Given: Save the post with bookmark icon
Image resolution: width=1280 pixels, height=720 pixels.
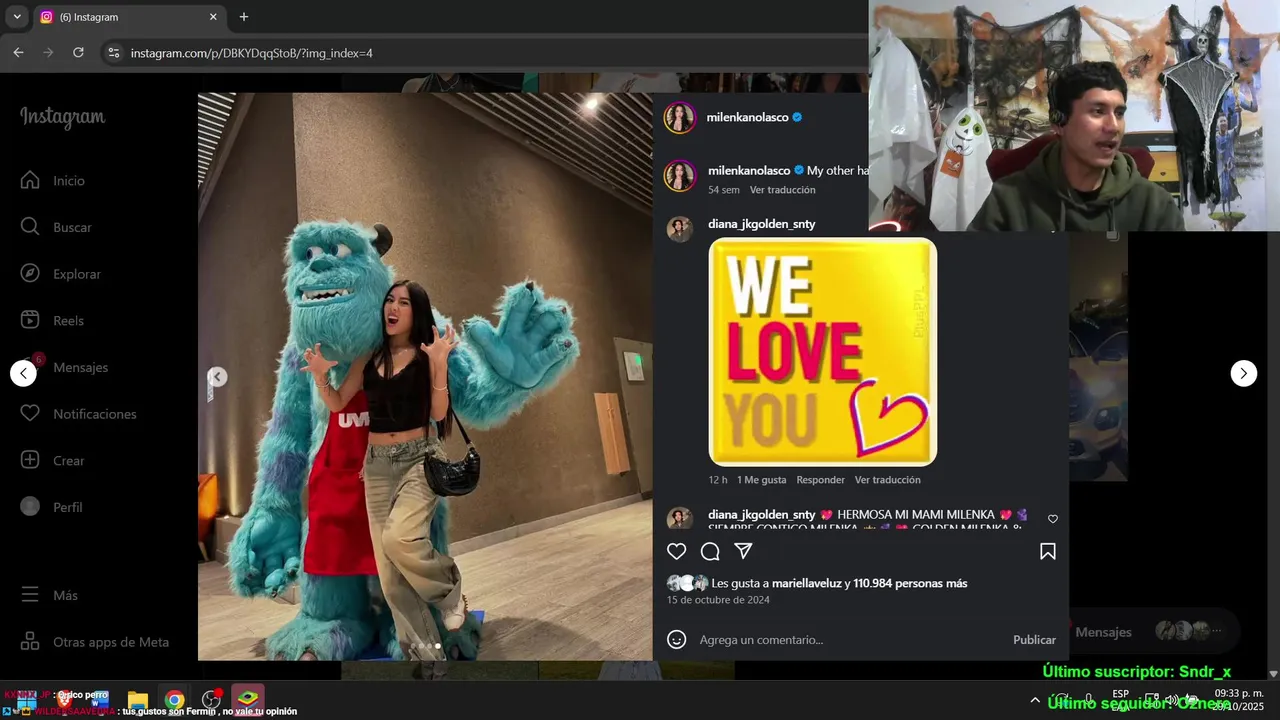Looking at the screenshot, I should (x=1048, y=551).
